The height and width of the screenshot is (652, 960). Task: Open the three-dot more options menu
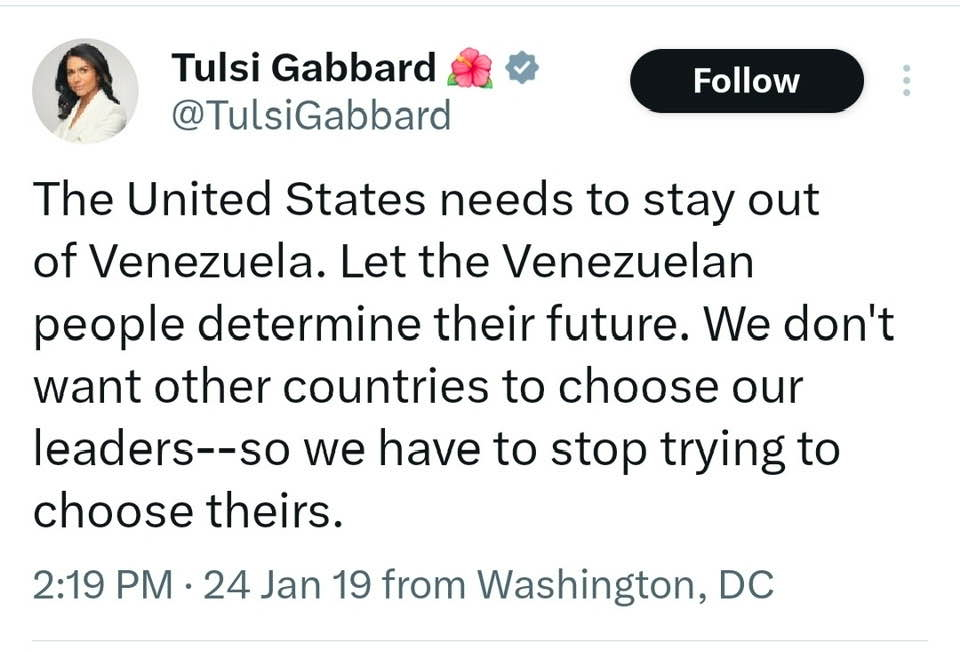coord(906,80)
